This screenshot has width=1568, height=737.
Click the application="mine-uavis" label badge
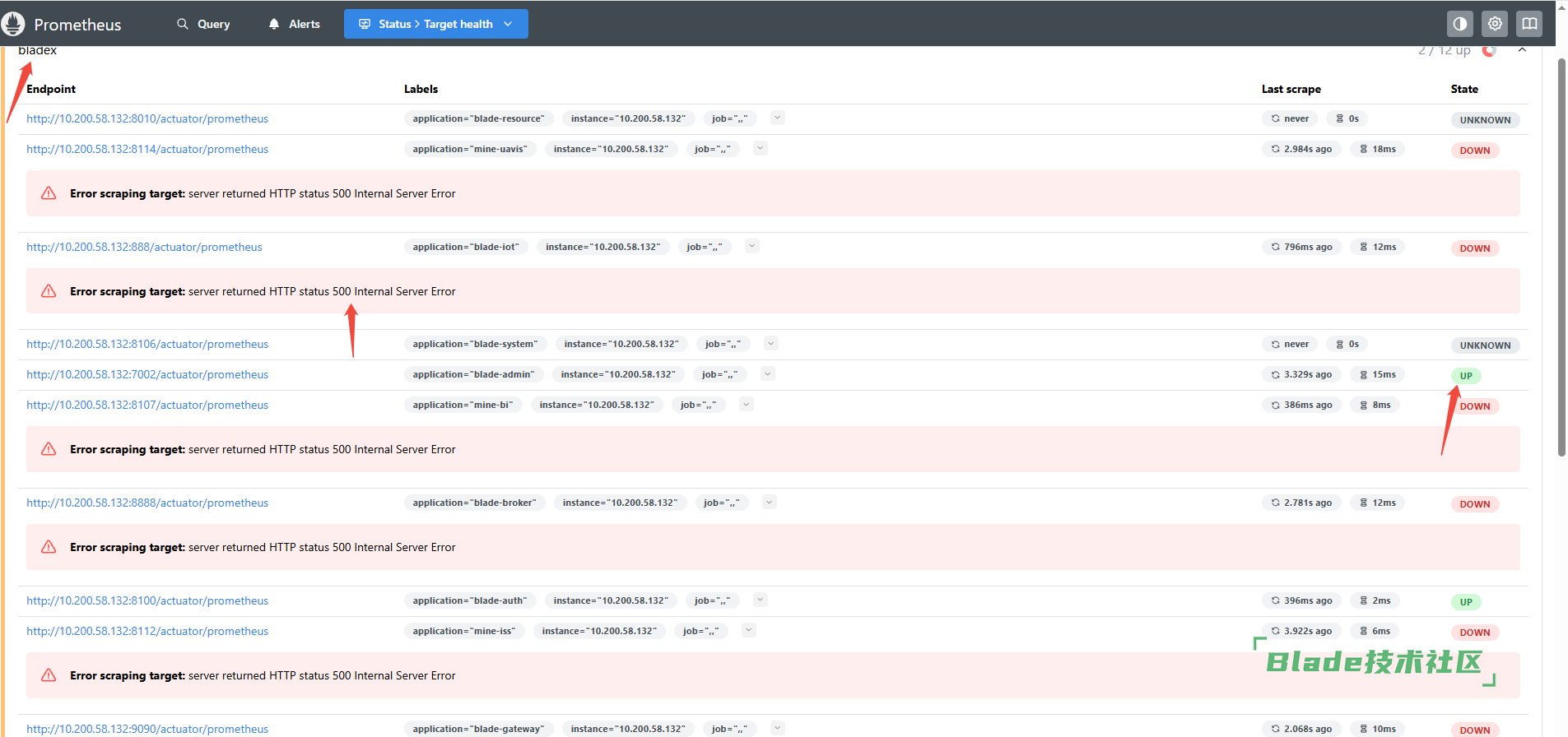(x=470, y=149)
